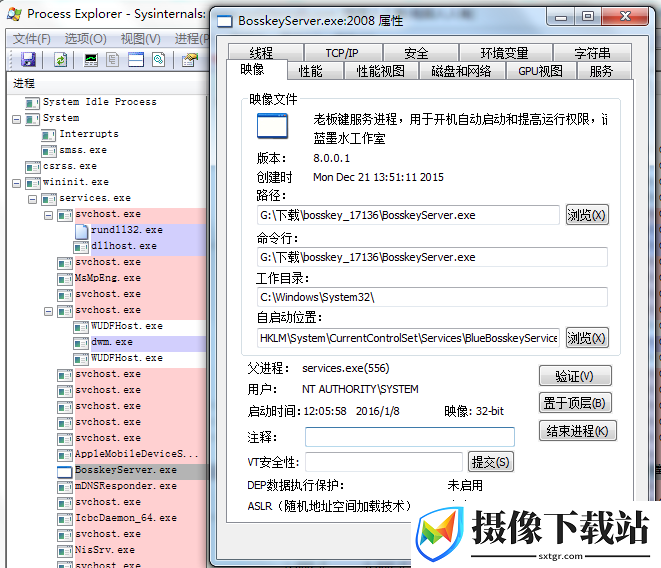Click 浏览(X) button next to autostart location
The width and height of the screenshot is (661, 568).
587,338
